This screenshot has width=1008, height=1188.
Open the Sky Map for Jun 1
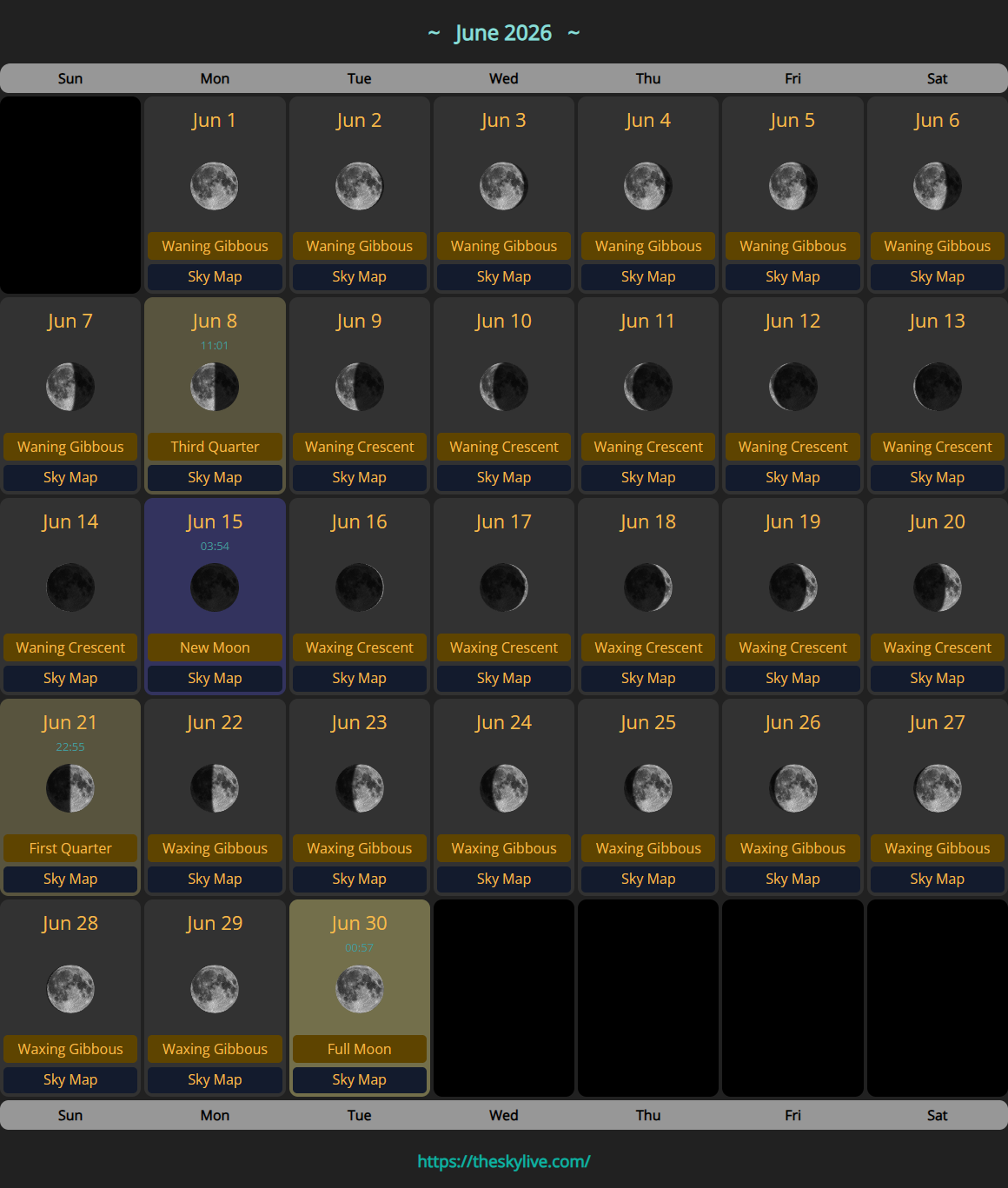(215, 276)
